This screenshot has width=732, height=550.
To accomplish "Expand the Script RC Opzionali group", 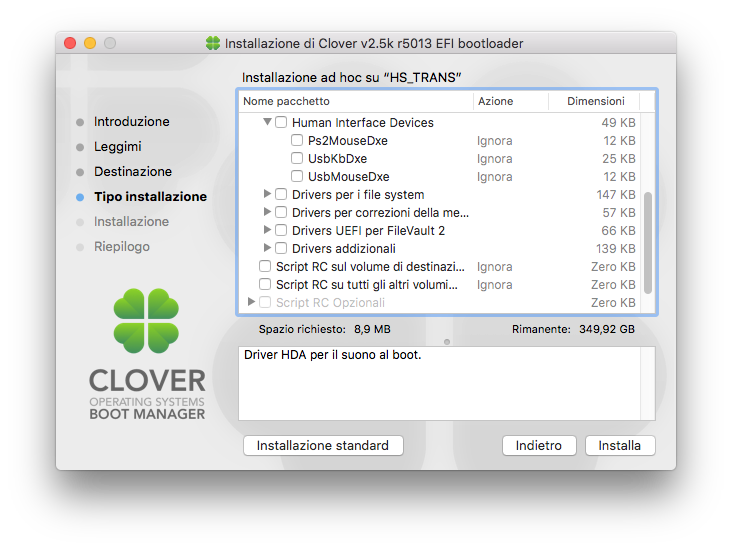I will [x=251, y=302].
